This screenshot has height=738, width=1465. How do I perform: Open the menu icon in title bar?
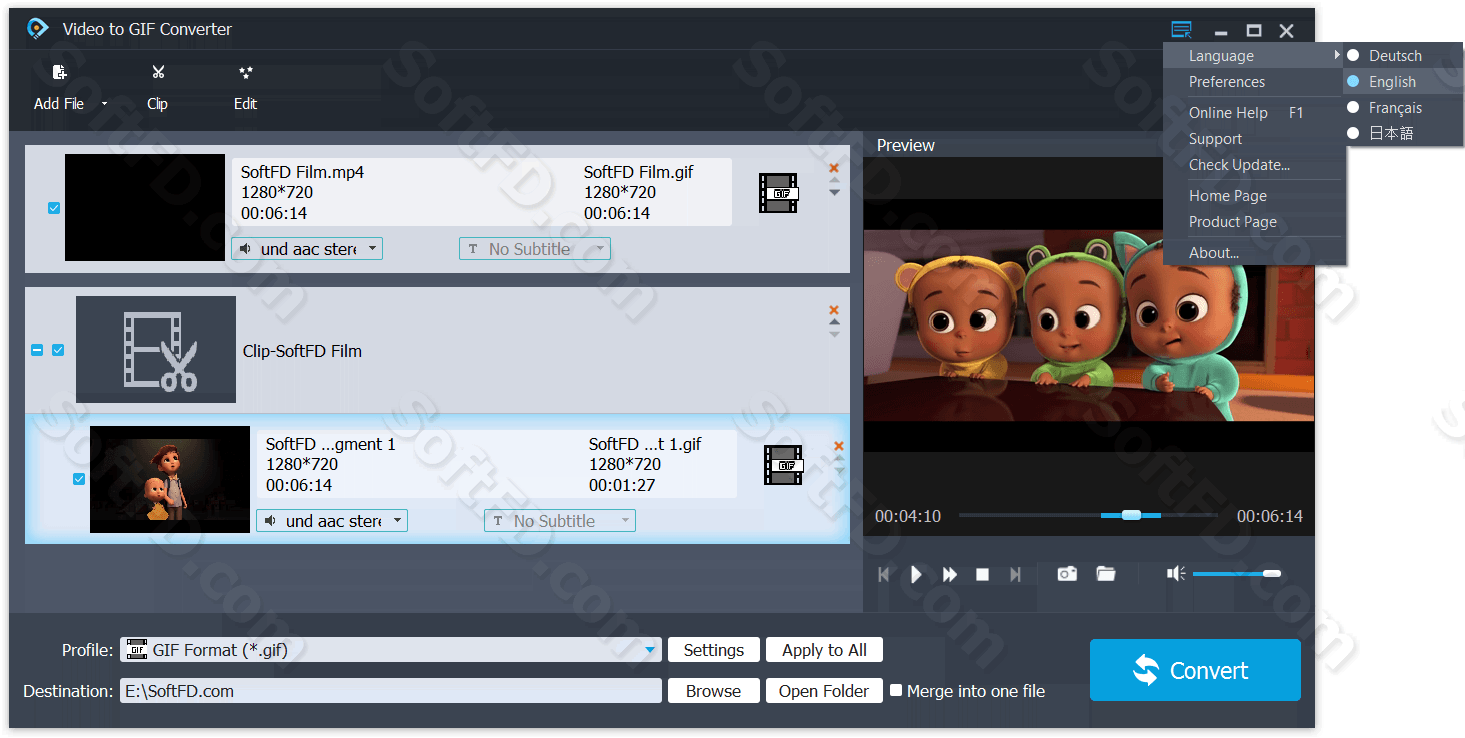1182,30
